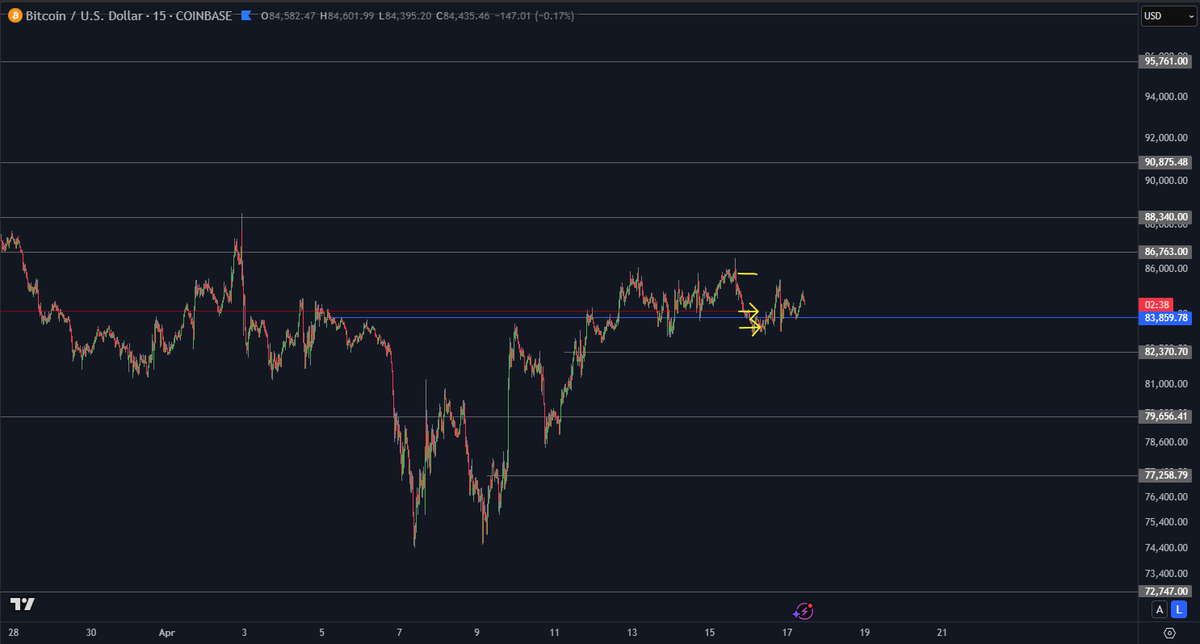This screenshot has height=644, width=1200.
Task: Click the 79,656.41 price label
Action: (x=1166, y=416)
